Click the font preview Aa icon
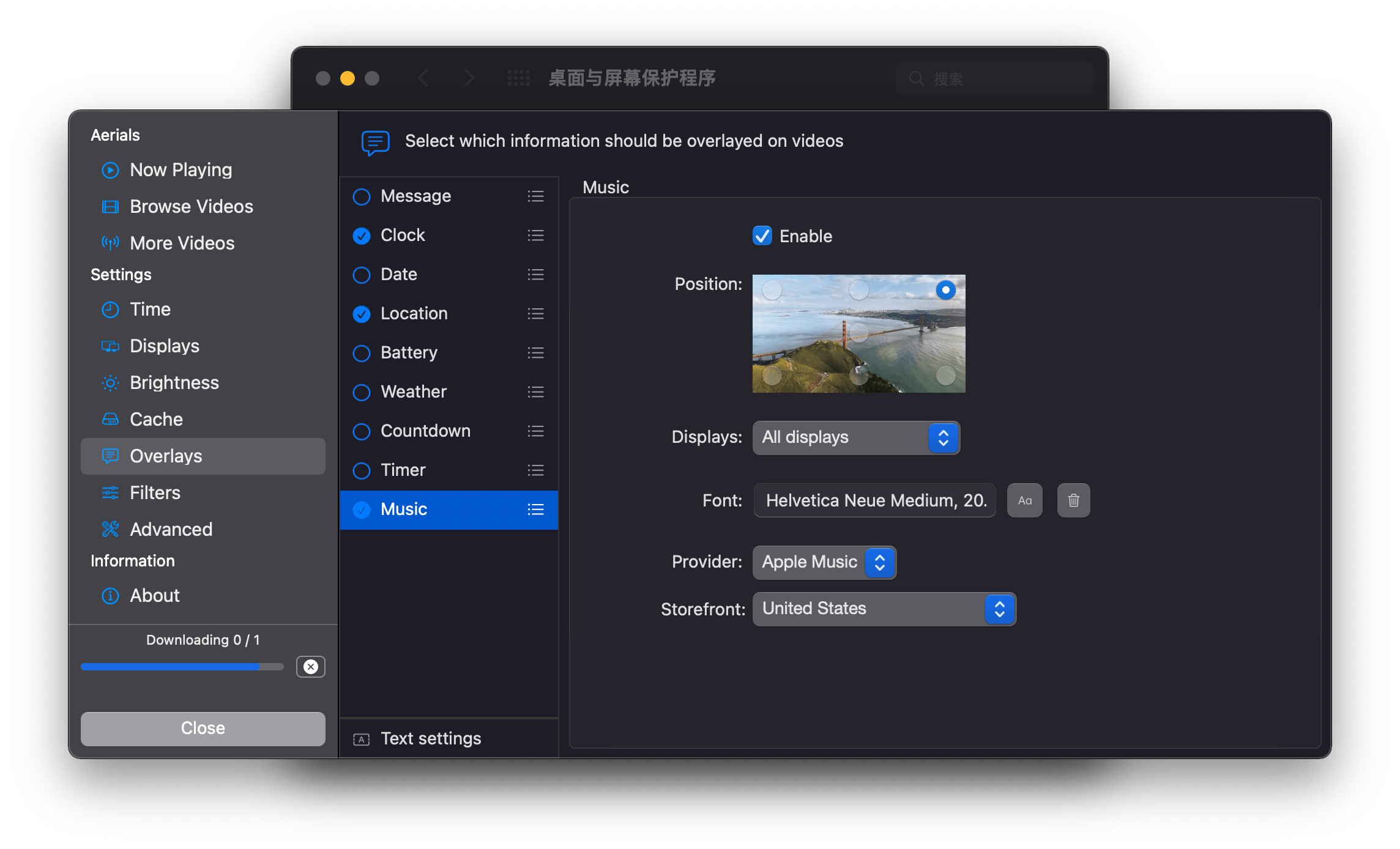The height and width of the screenshot is (849, 1400). [x=1024, y=500]
